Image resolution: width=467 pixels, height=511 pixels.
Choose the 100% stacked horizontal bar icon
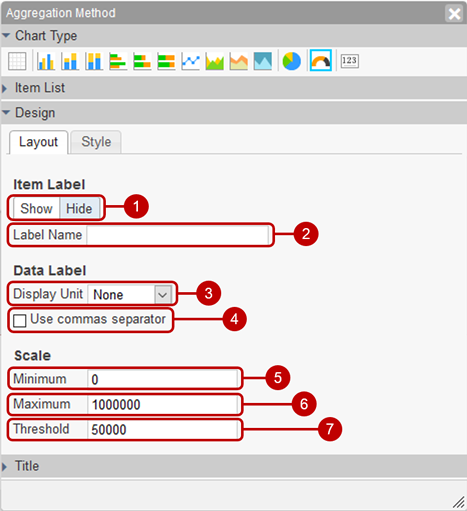pyautogui.click(x=166, y=61)
